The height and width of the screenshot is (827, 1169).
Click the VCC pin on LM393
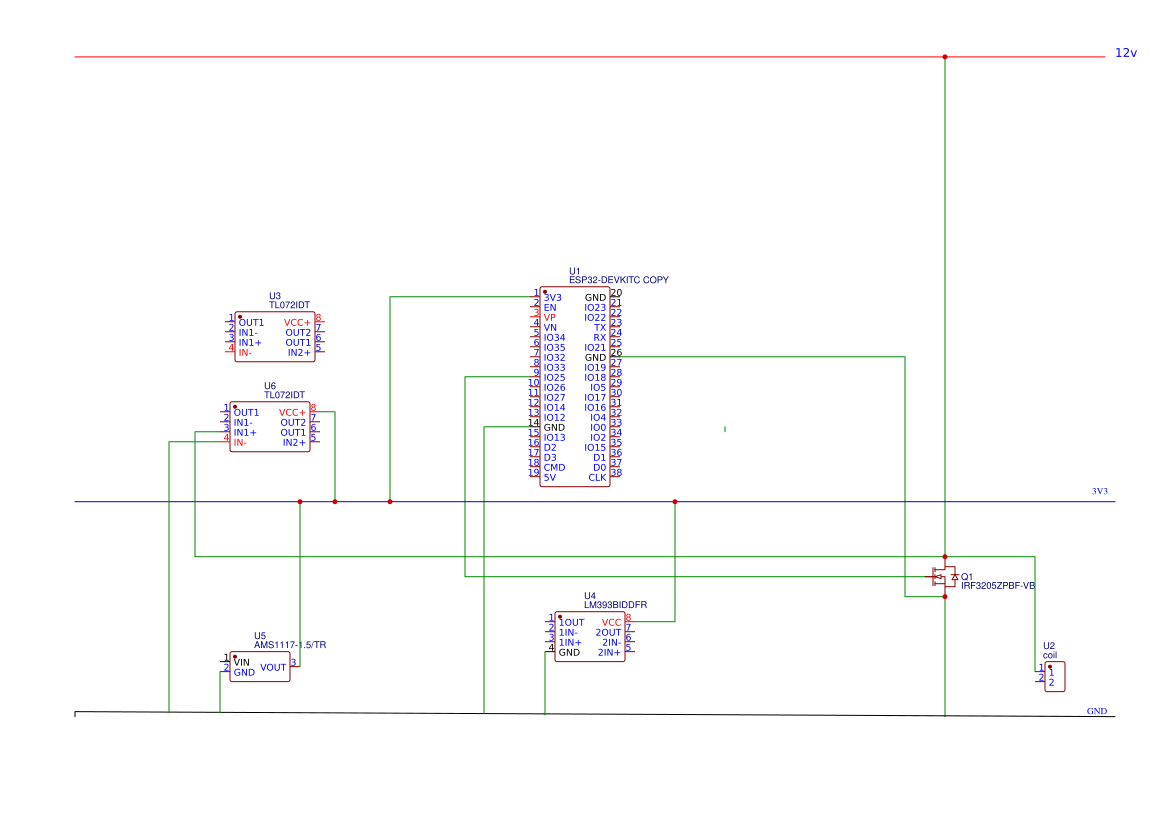click(611, 623)
